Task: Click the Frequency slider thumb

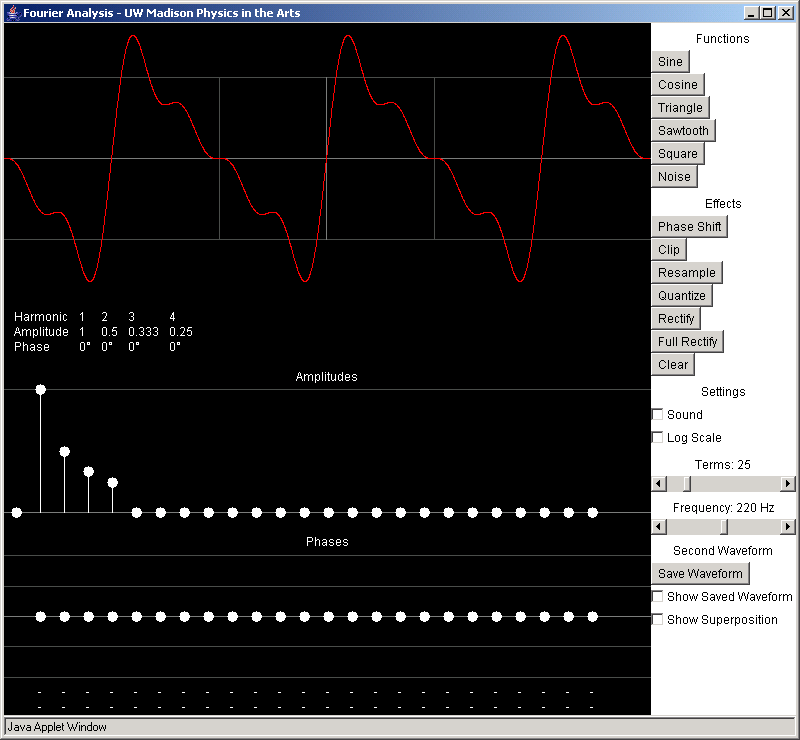Action: coord(724,527)
